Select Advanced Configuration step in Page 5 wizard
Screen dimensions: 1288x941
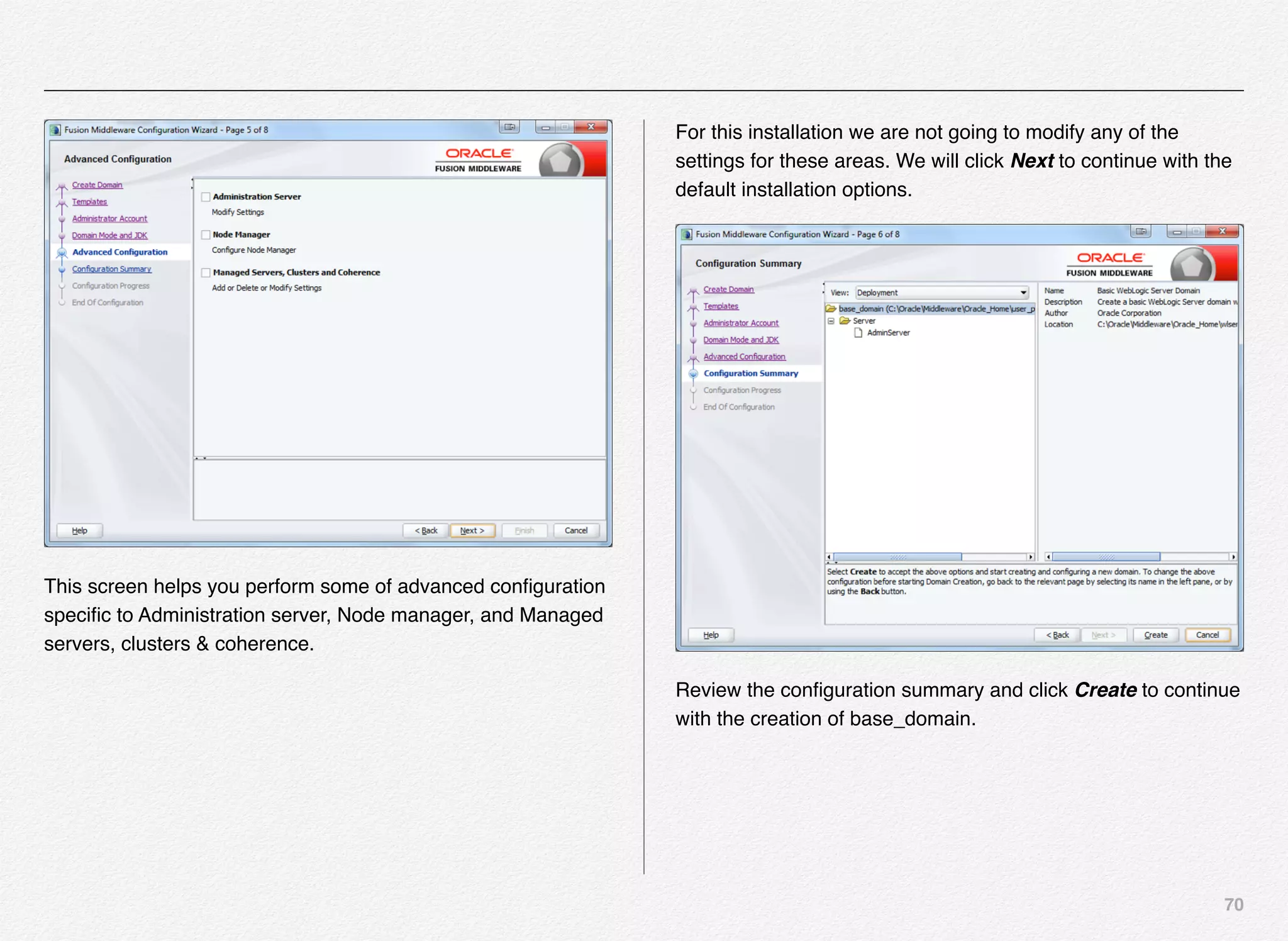click(x=119, y=252)
